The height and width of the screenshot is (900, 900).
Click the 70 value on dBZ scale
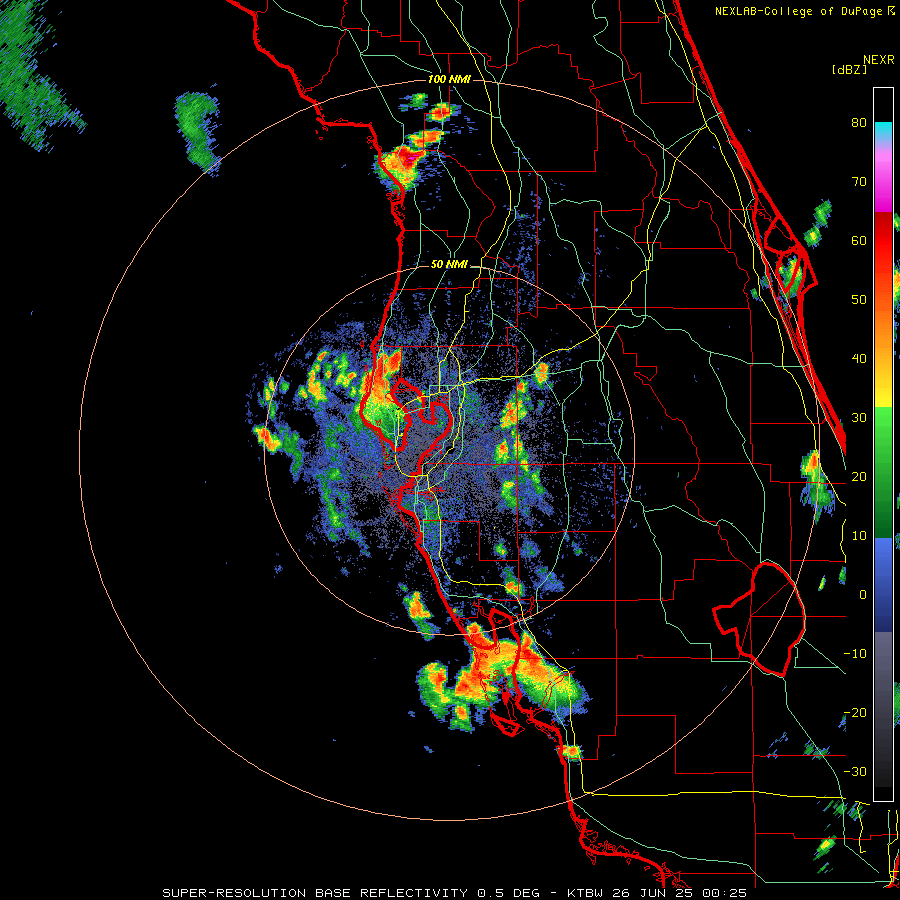[x=859, y=182]
